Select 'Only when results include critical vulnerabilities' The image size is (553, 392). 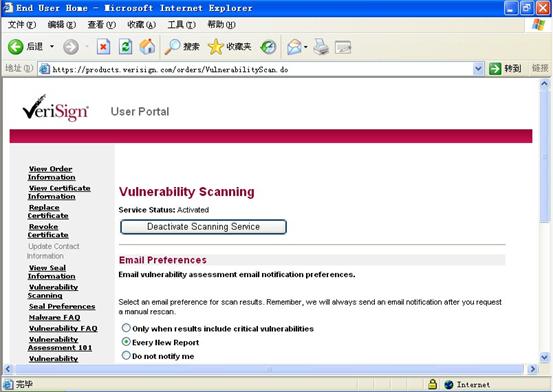pyautogui.click(x=126, y=328)
